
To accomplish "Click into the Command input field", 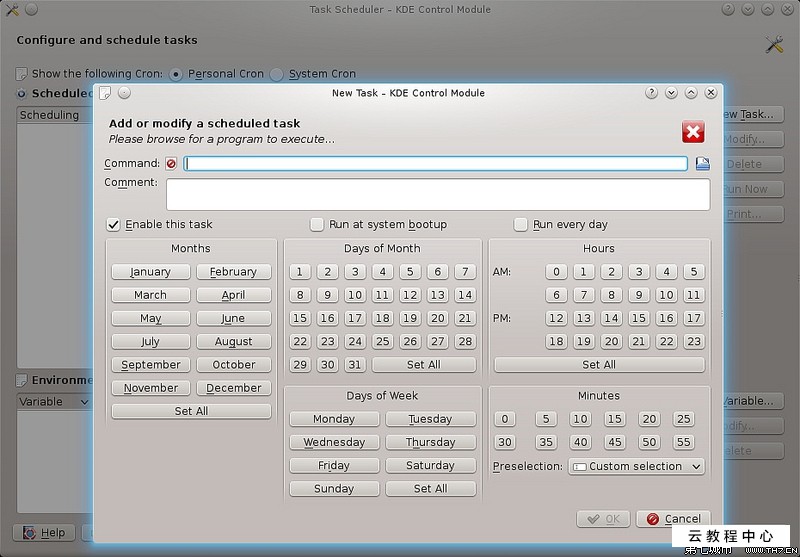I will point(435,164).
